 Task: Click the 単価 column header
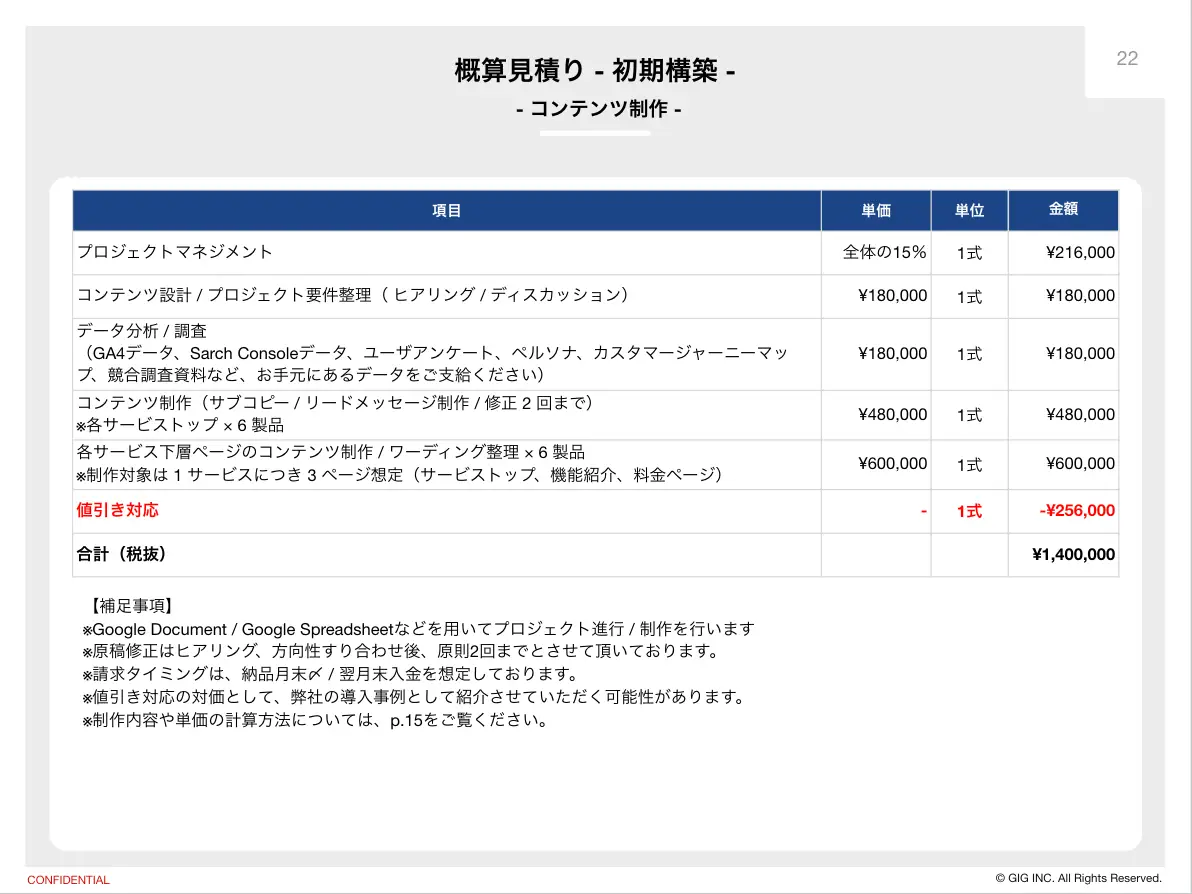pyautogui.click(x=876, y=211)
